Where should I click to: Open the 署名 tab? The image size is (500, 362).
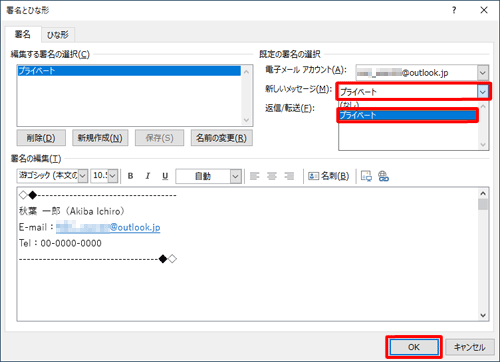[23, 34]
